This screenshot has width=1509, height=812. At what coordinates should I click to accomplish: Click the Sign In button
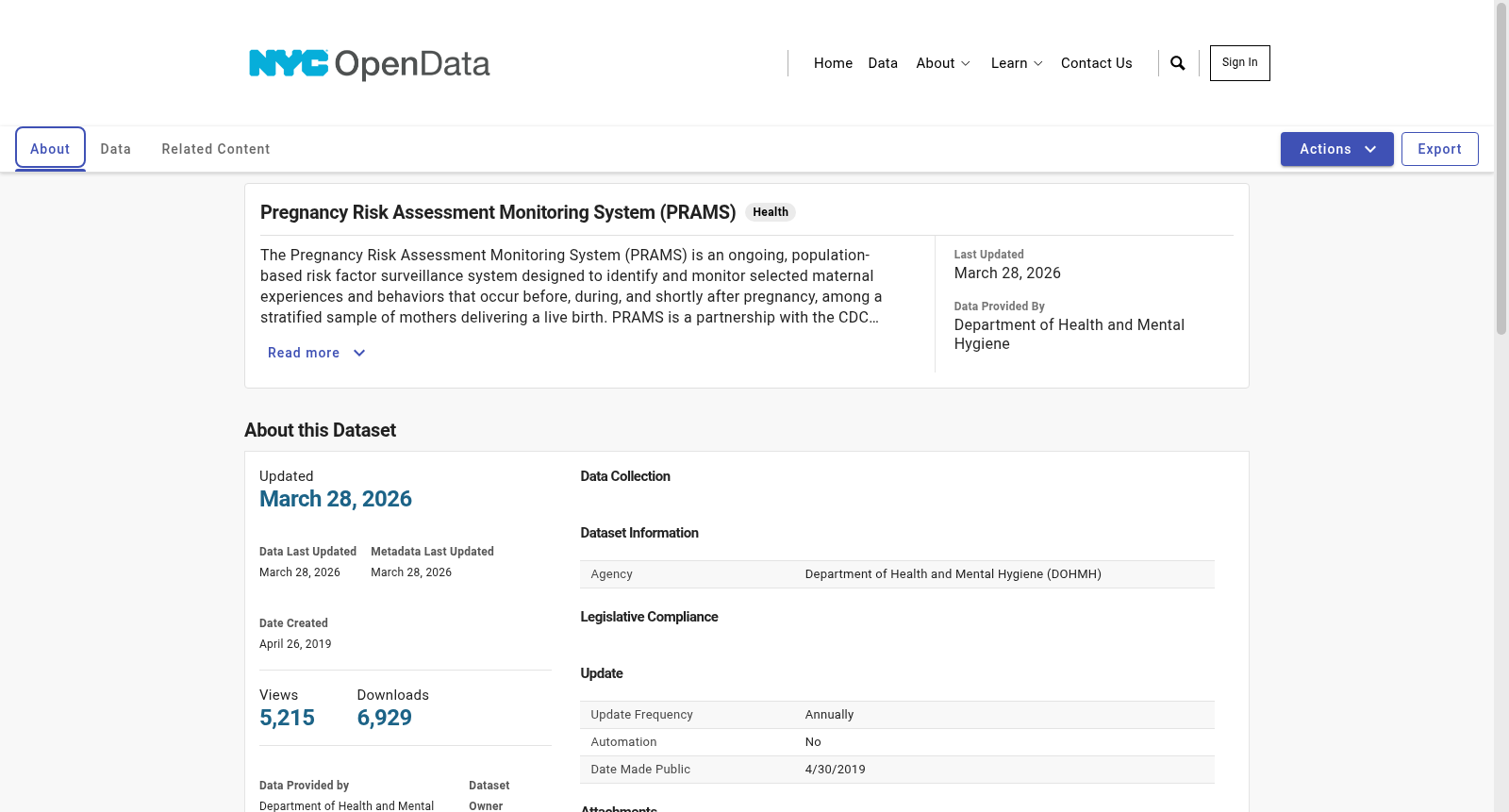1239,63
